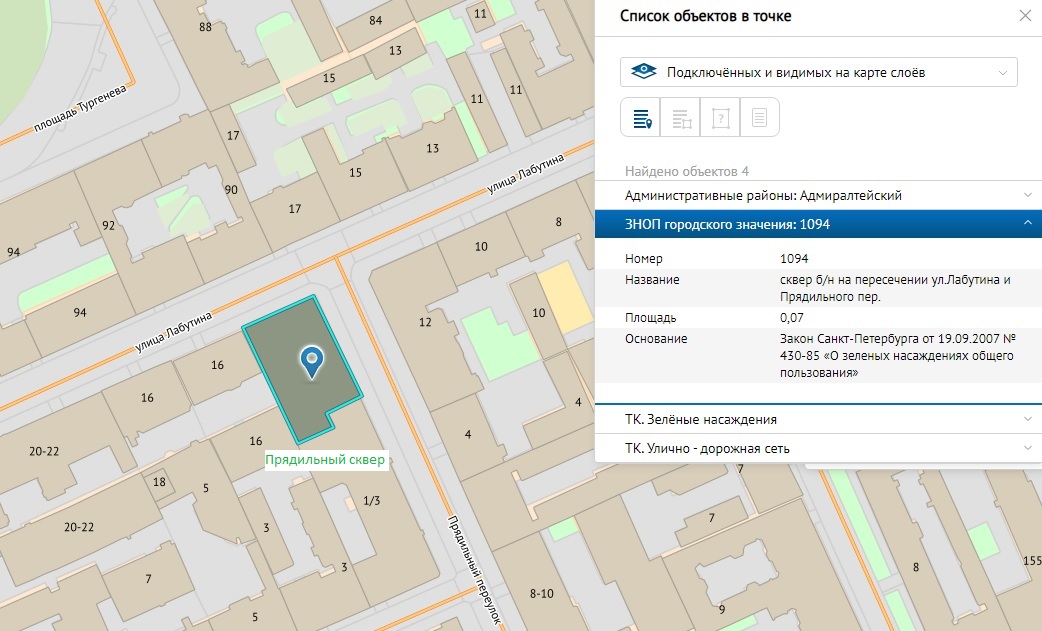Select building 1/3 on the map
Screen dimensions: 1042x631
(371, 500)
